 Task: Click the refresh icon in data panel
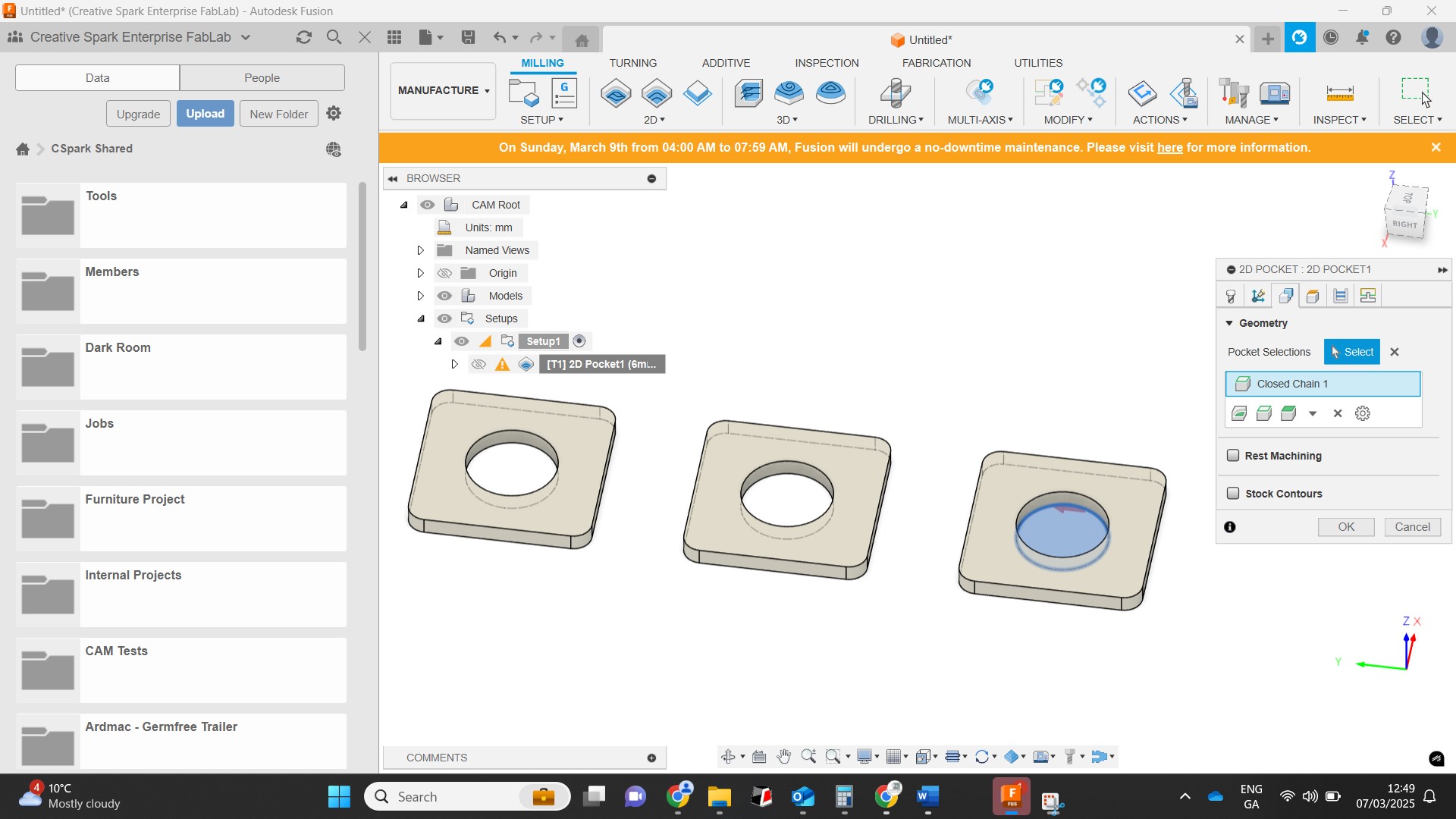coord(304,37)
